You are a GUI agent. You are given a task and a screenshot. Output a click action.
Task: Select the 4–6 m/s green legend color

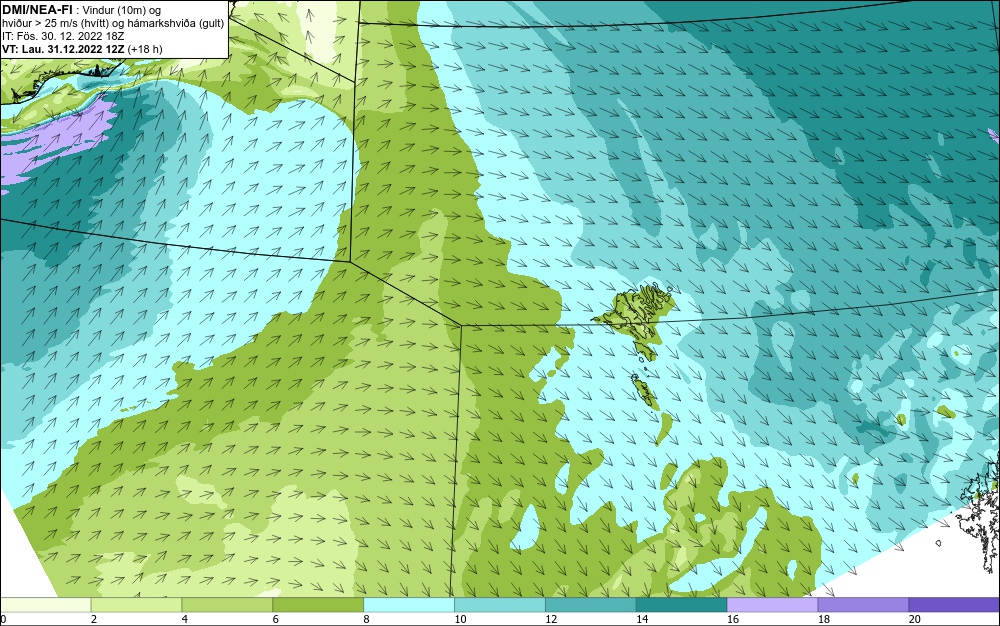227,604
